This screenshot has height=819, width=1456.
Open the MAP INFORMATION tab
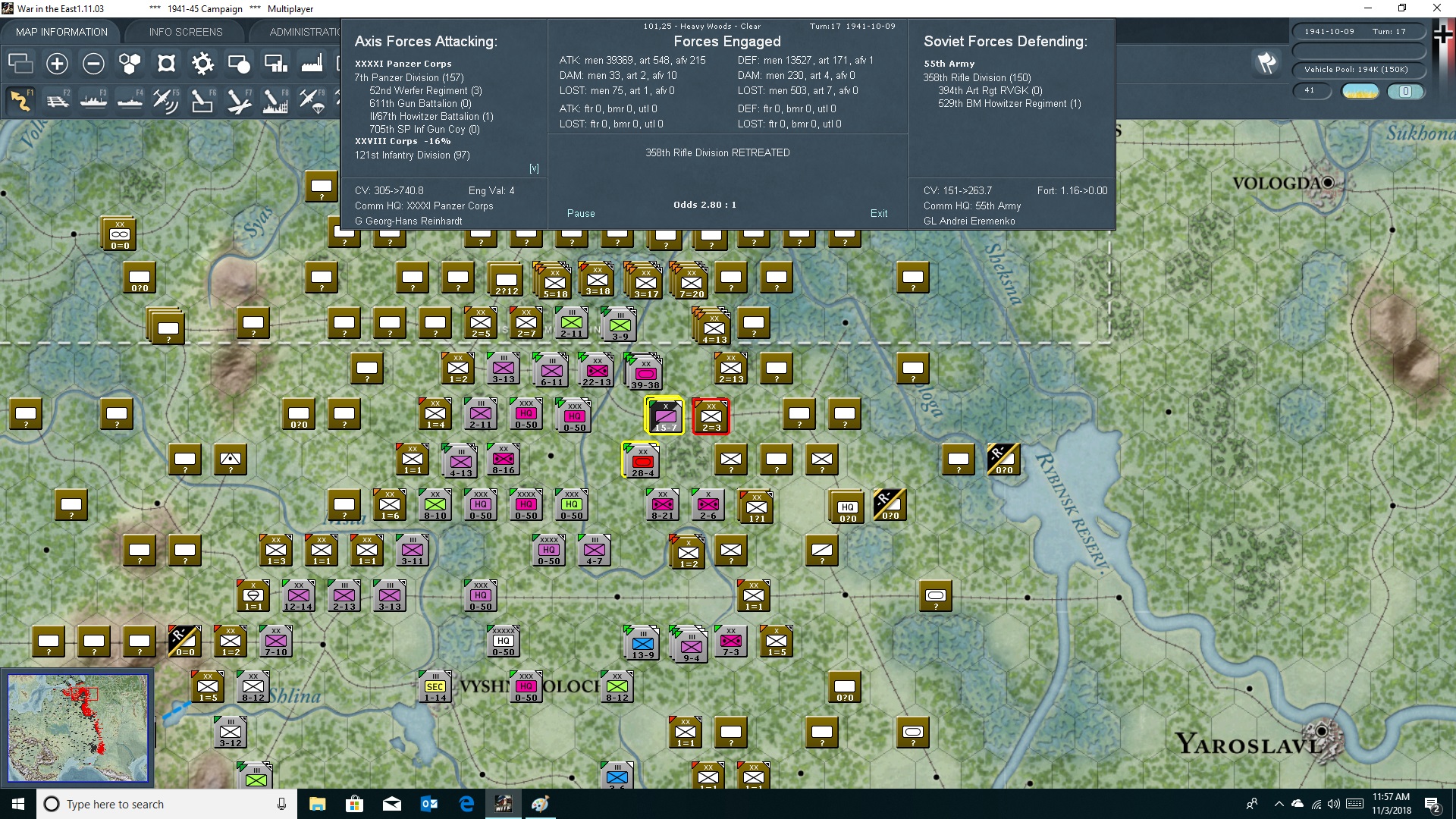61,32
